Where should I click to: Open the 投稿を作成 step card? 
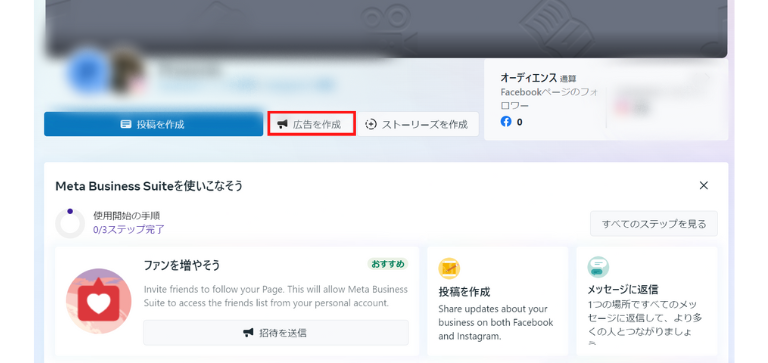498,301
